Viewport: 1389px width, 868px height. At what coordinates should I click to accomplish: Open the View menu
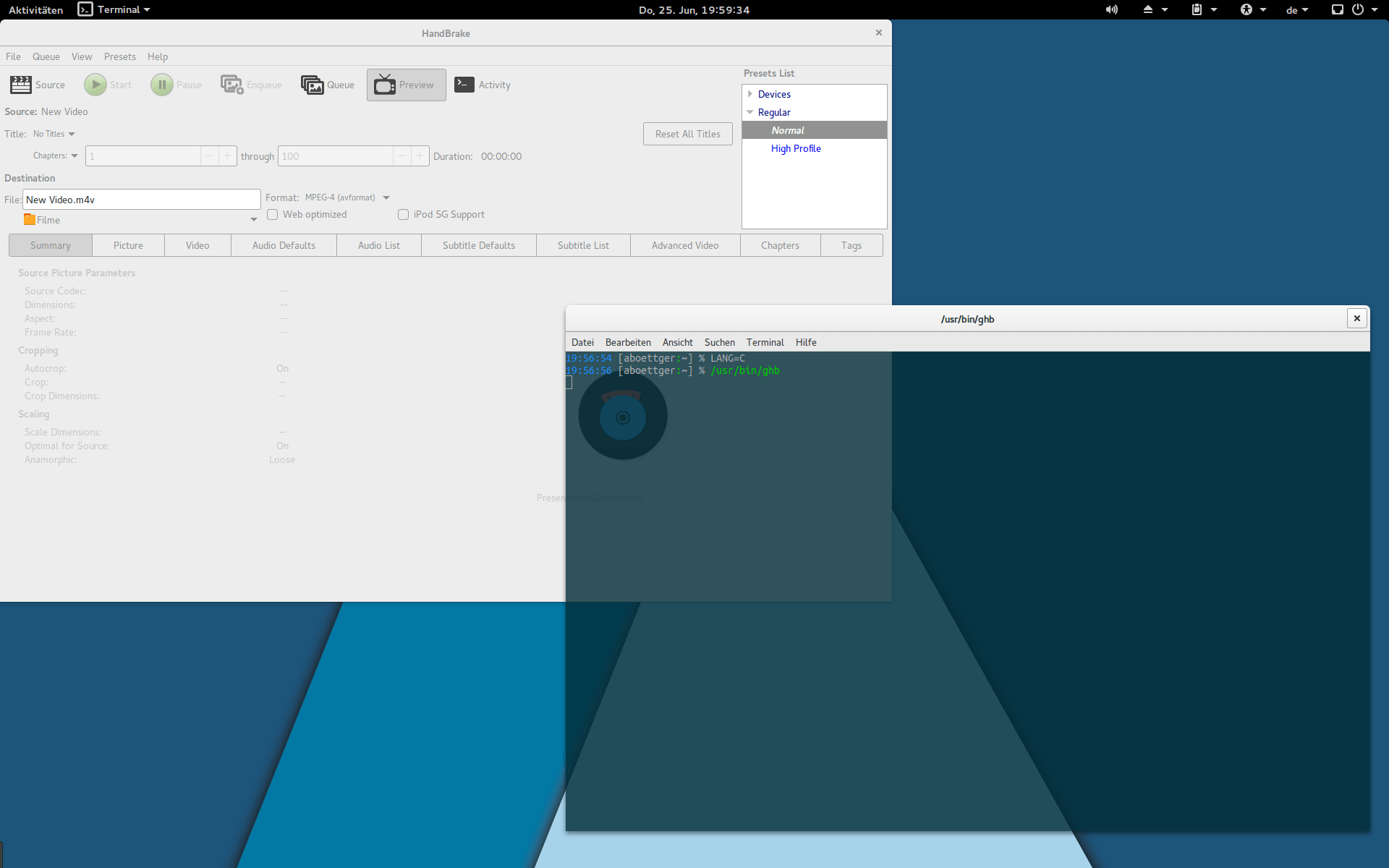(82, 56)
